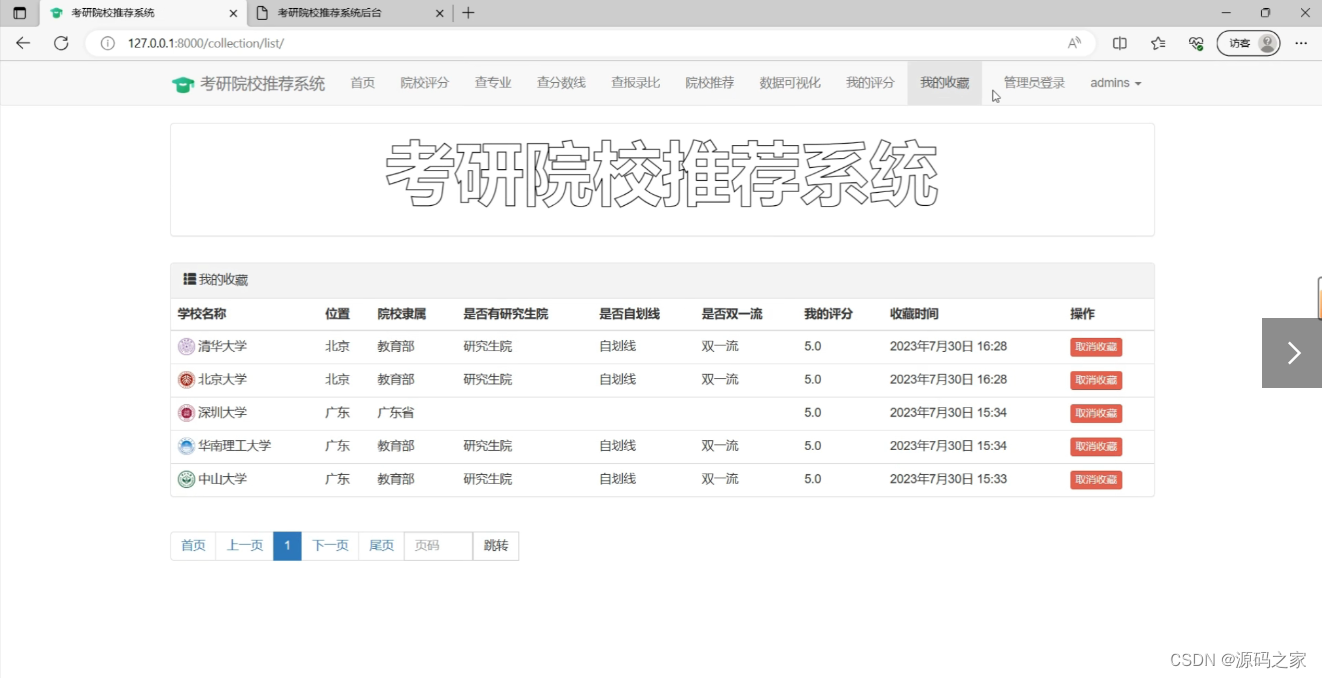Click the list icon beside 我的收藏 heading
Viewport: 1322px width, 678px height.
(189, 279)
